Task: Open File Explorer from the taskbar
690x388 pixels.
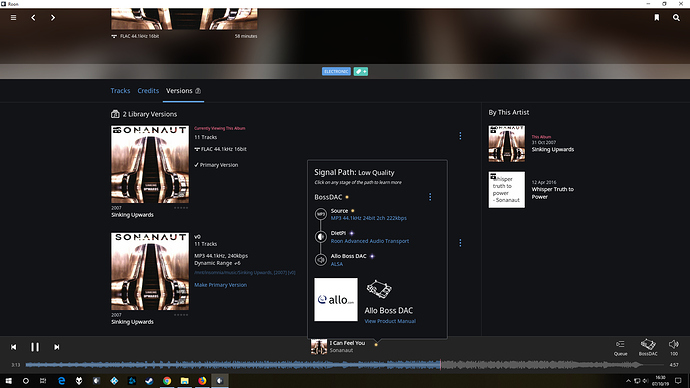Action: (x=184, y=381)
